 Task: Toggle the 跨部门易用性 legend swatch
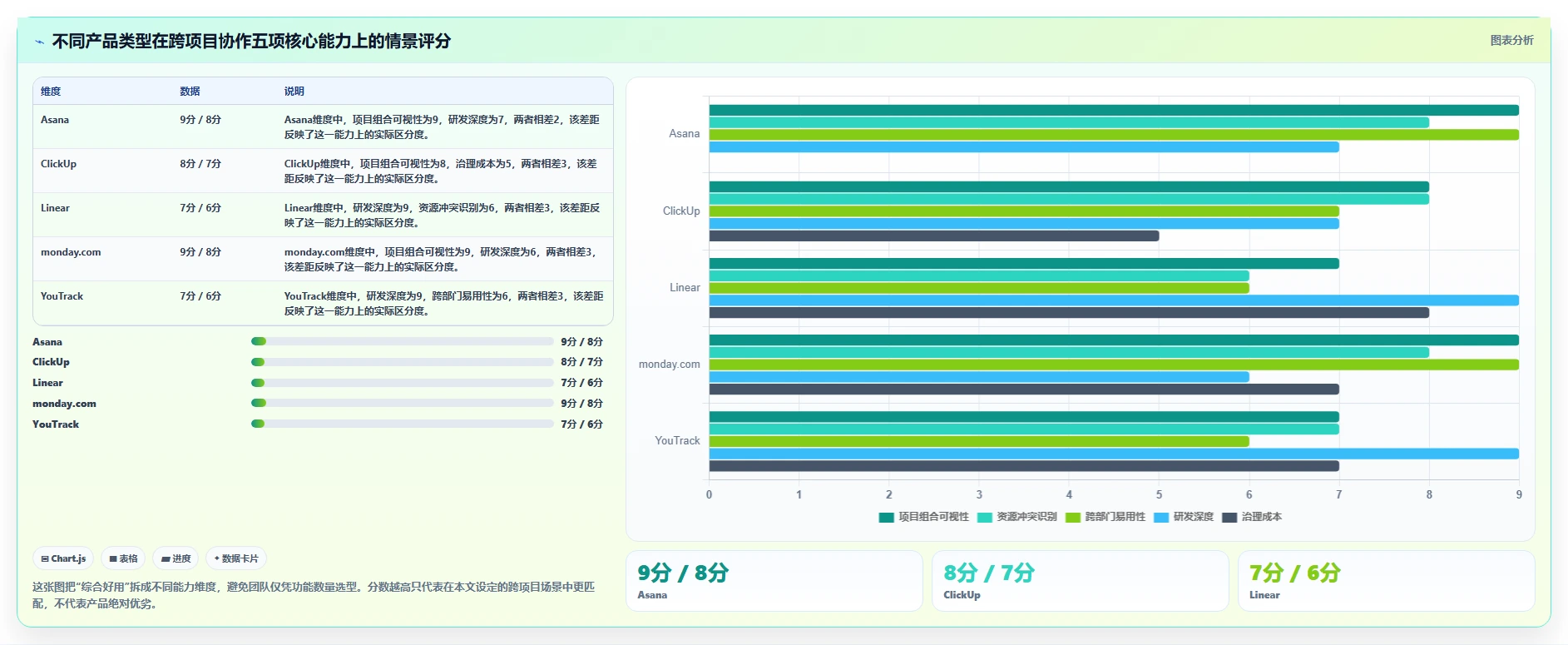pyautogui.click(x=1072, y=517)
